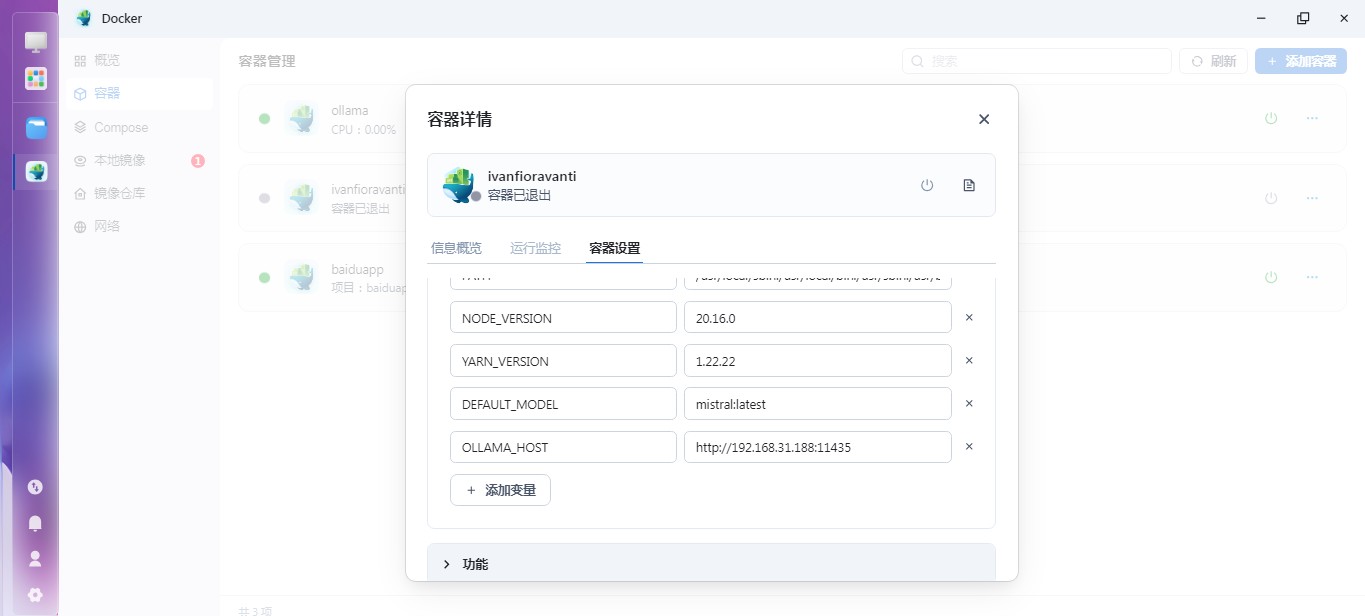Switch to the 信息概览 tab
Image resolution: width=1365 pixels, height=616 pixels.
[456, 248]
